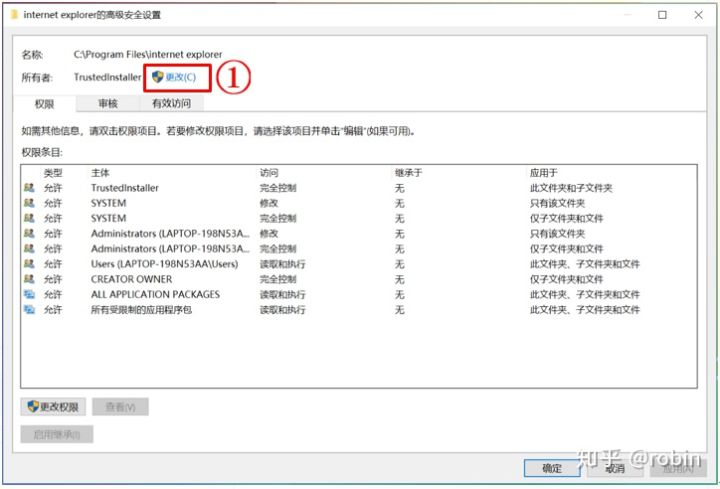Click the ALL APPLICATION PACKAGES row icon
The height and width of the screenshot is (489, 720).
coord(29,294)
